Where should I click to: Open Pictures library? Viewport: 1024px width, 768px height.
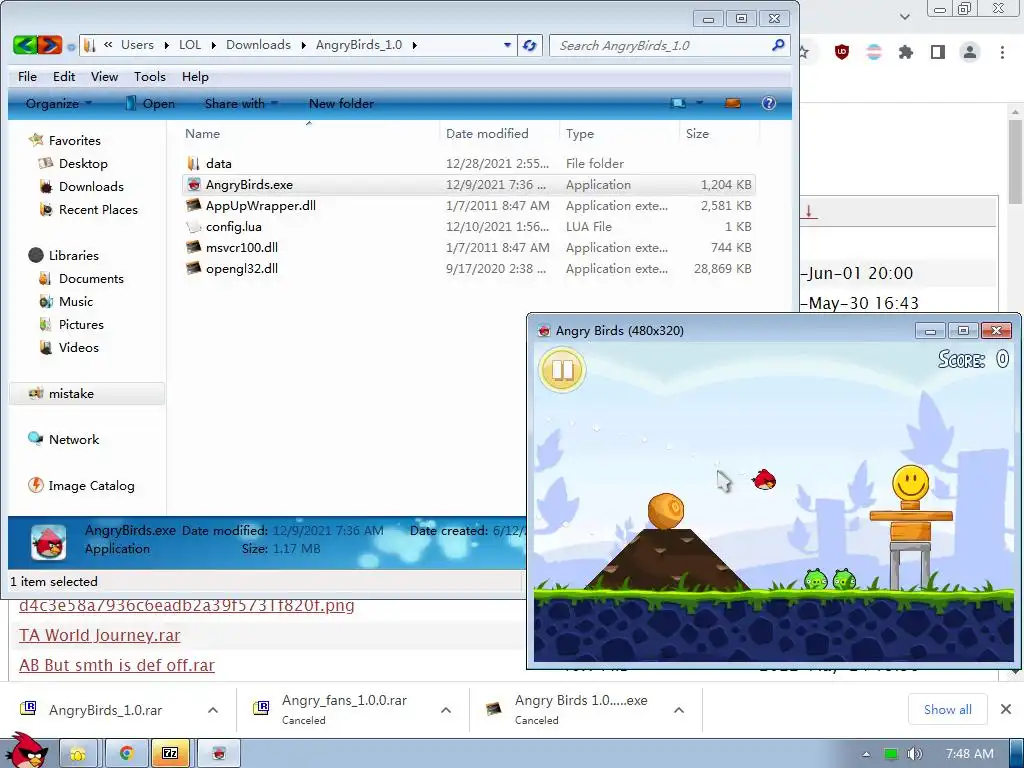pos(81,325)
